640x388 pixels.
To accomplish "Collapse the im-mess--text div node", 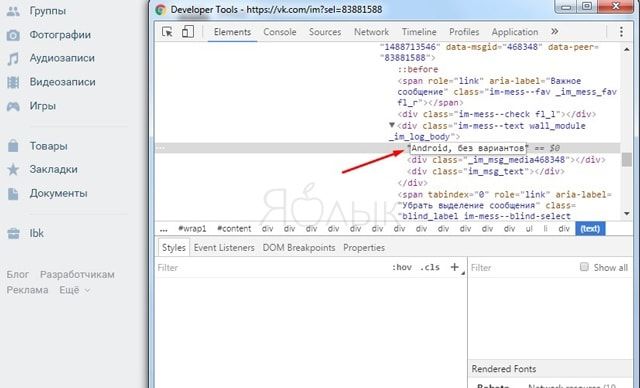I will (x=391, y=125).
